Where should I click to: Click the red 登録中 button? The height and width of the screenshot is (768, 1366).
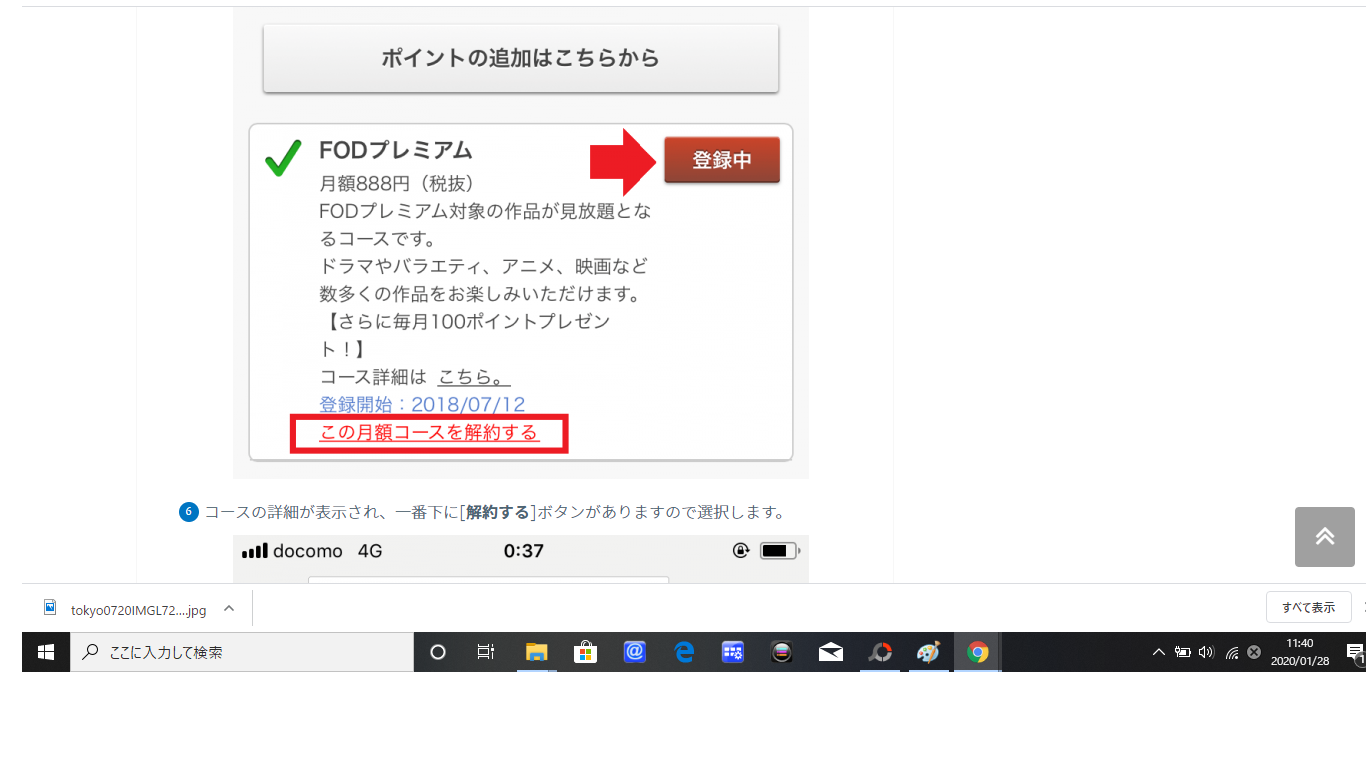pos(721,160)
